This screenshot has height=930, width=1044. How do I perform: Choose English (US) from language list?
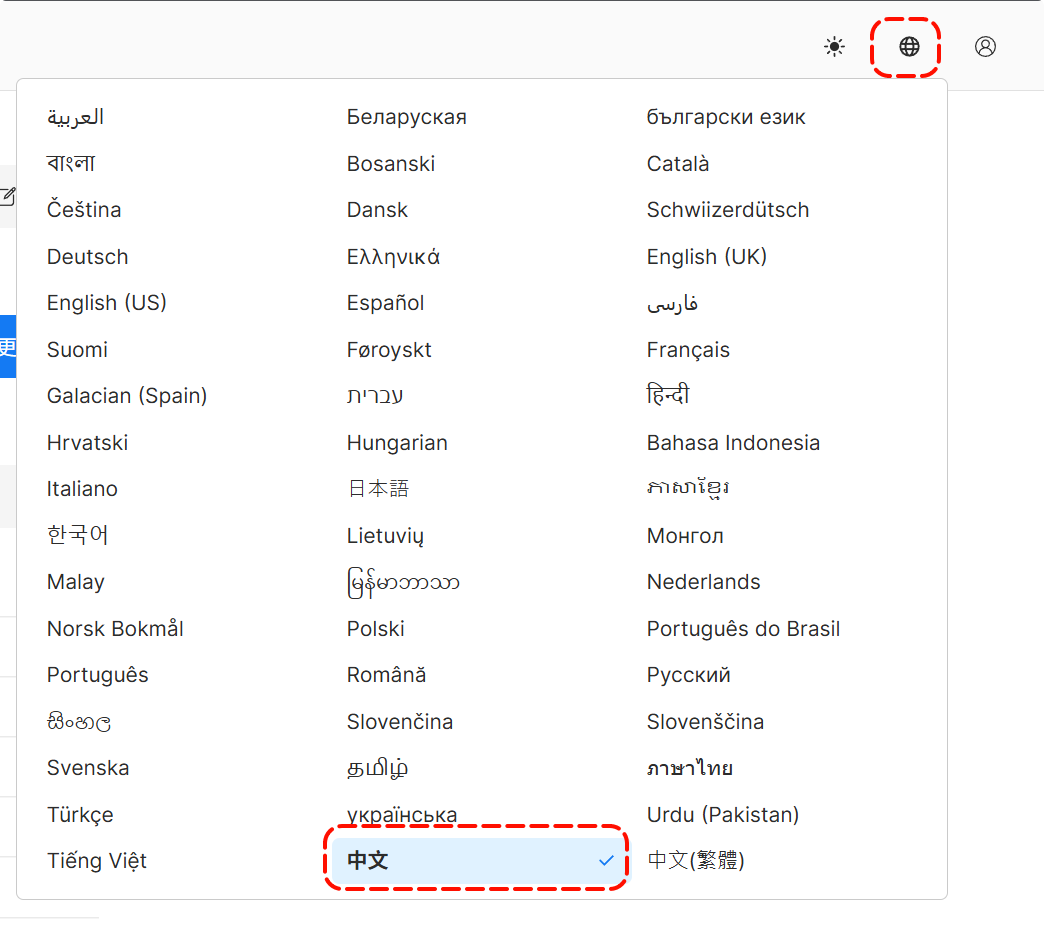point(107,303)
